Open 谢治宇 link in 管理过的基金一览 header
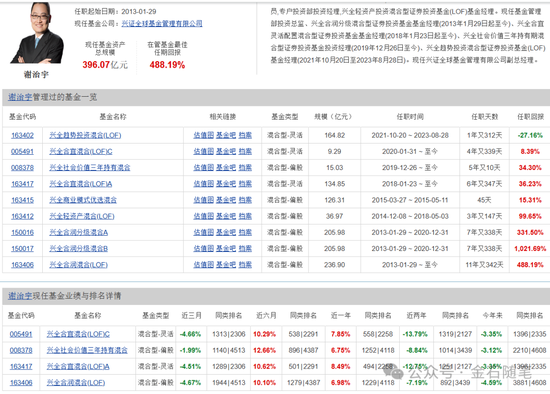This screenshot has width=550, height=394. point(20,97)
